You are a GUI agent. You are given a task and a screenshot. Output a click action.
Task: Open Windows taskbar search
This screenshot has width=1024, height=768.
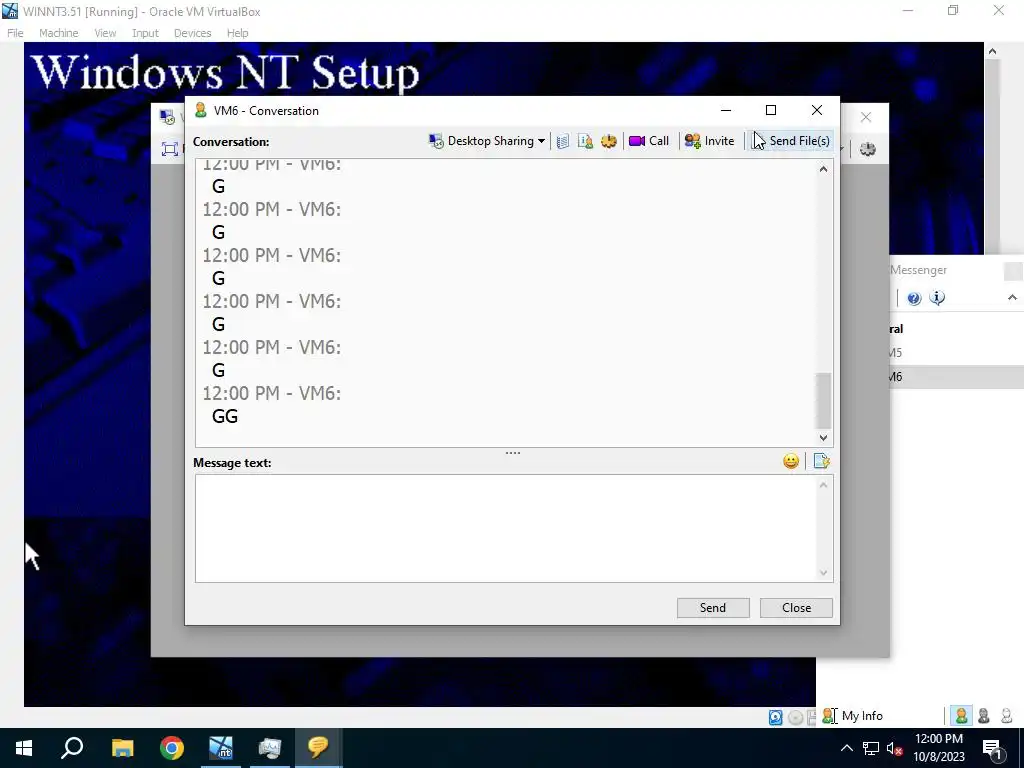[72, 748]
